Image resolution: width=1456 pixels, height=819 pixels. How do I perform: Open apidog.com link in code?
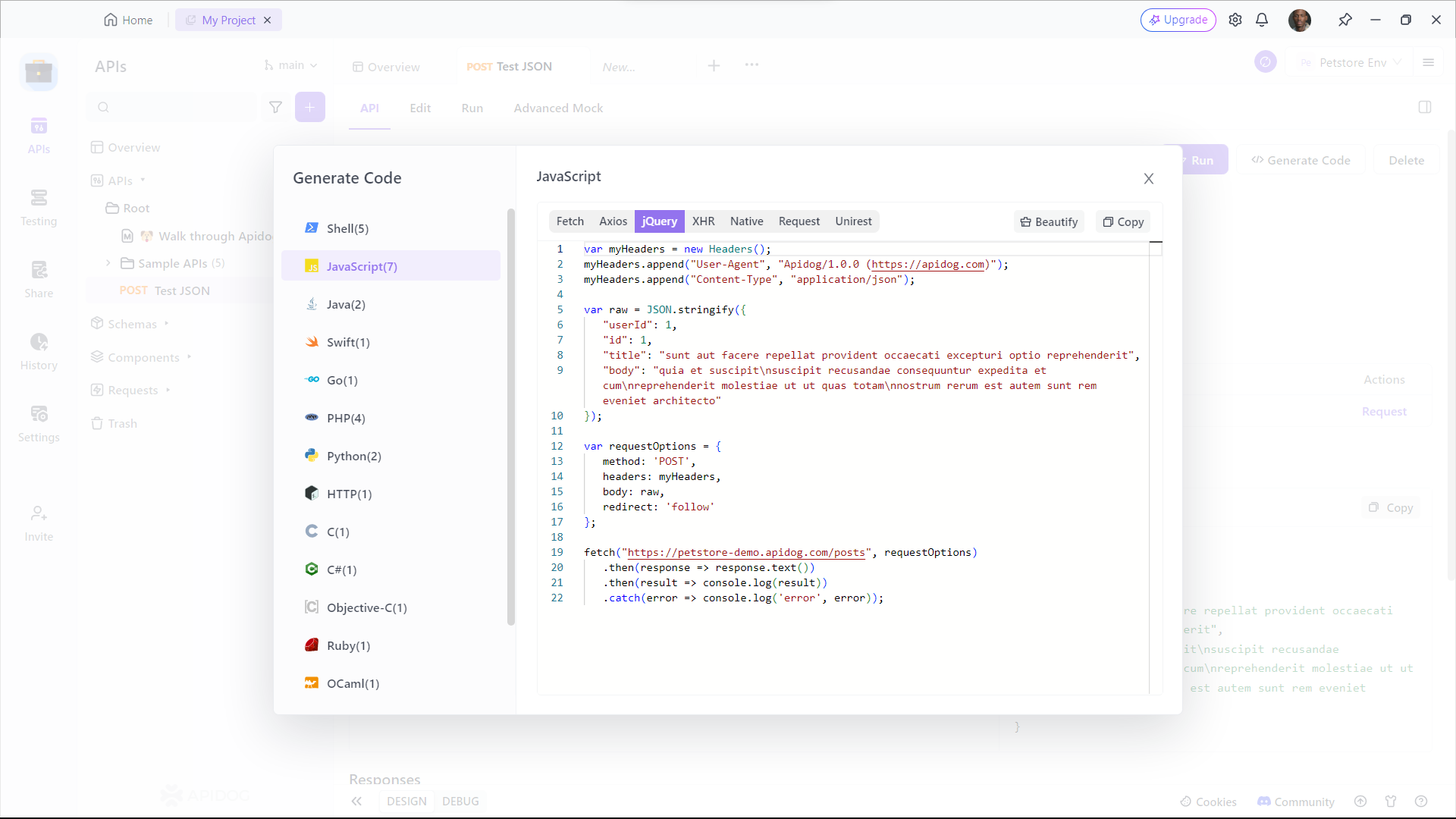point(928,265)
